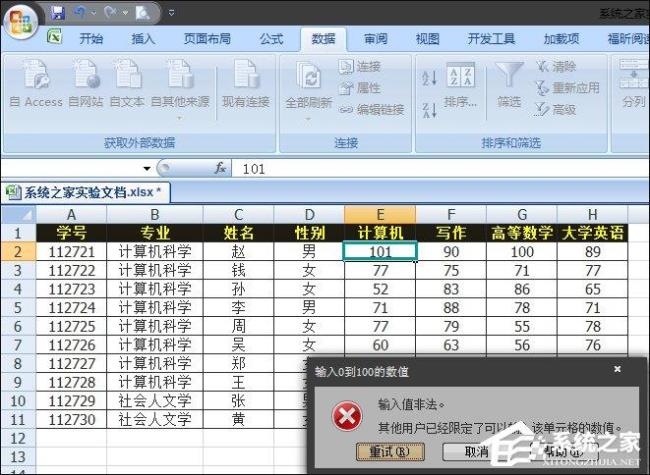Click 连接 in the connections group
Image resolution: width=650 pixels, height=475 pixels.
[360, 66]
